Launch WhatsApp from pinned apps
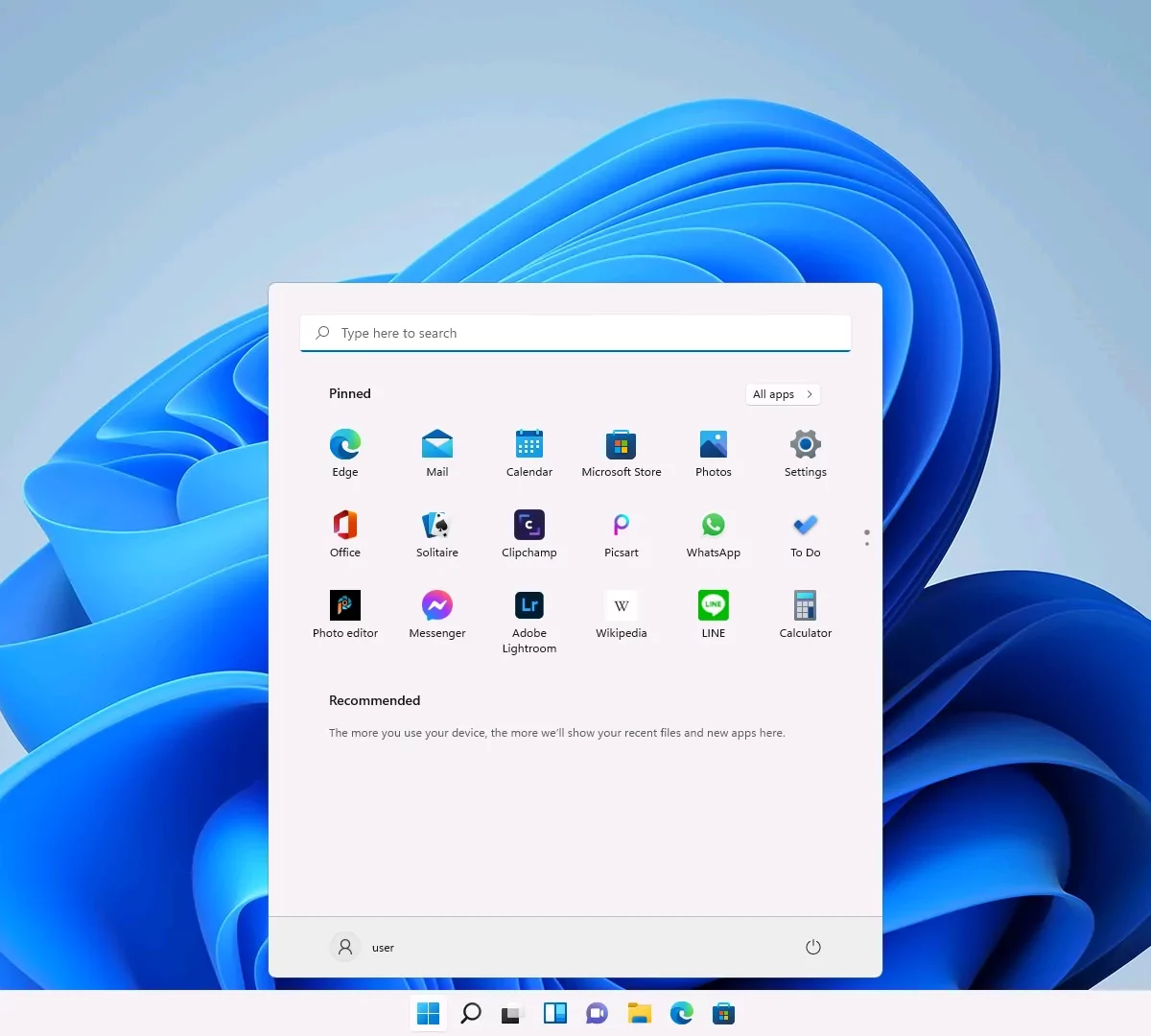Viewport: 1151px width, 1036px height. 714,533
